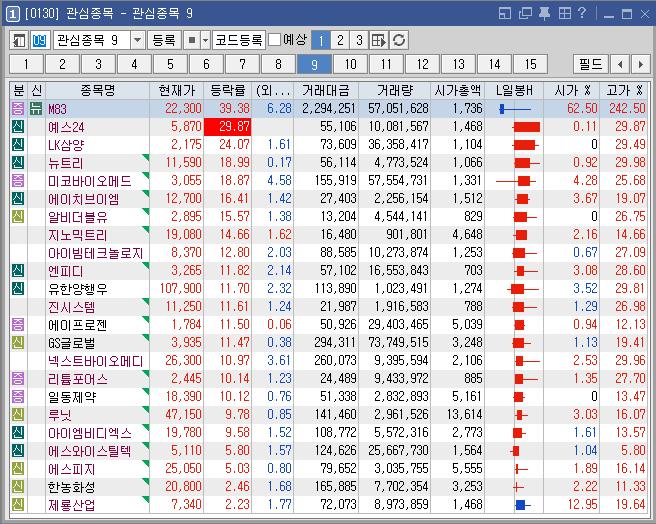
Task: Click the help question mark icon
Action: click(x=582, y=13)
